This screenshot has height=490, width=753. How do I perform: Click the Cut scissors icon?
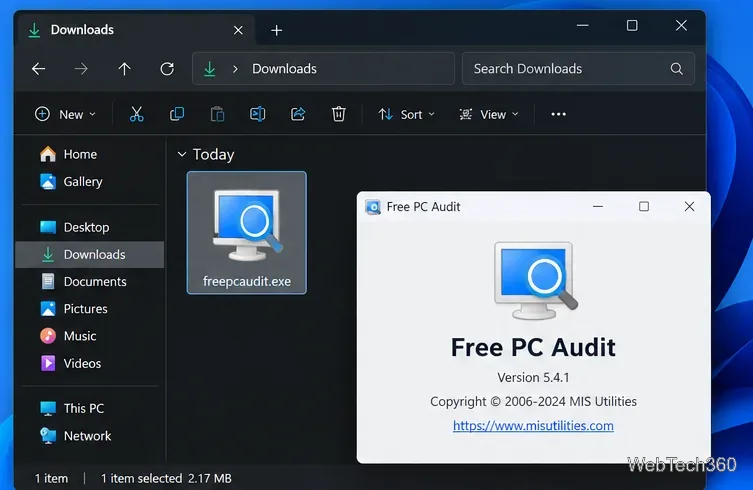(136, 114)
